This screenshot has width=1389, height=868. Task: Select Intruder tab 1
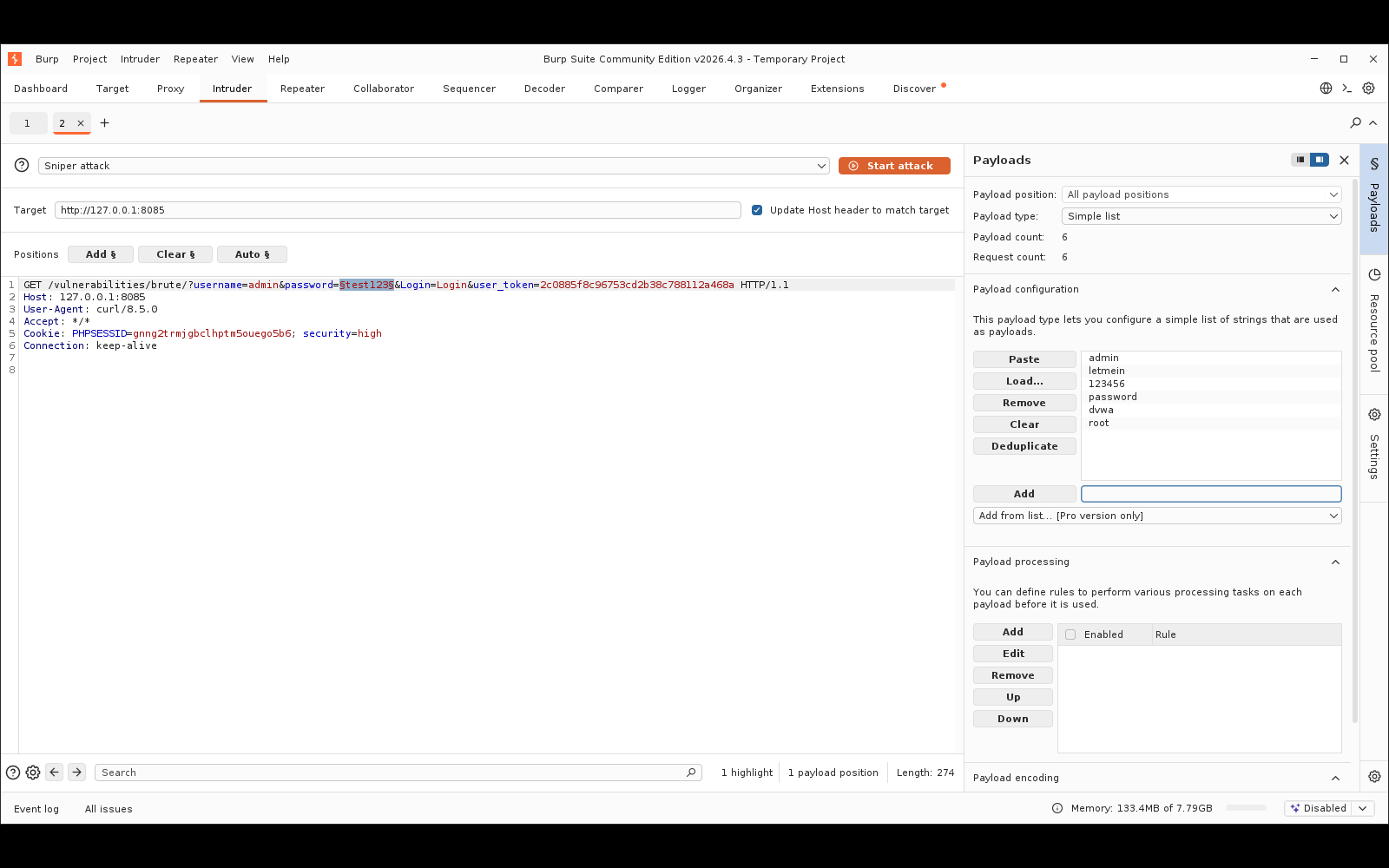point(28,123)
